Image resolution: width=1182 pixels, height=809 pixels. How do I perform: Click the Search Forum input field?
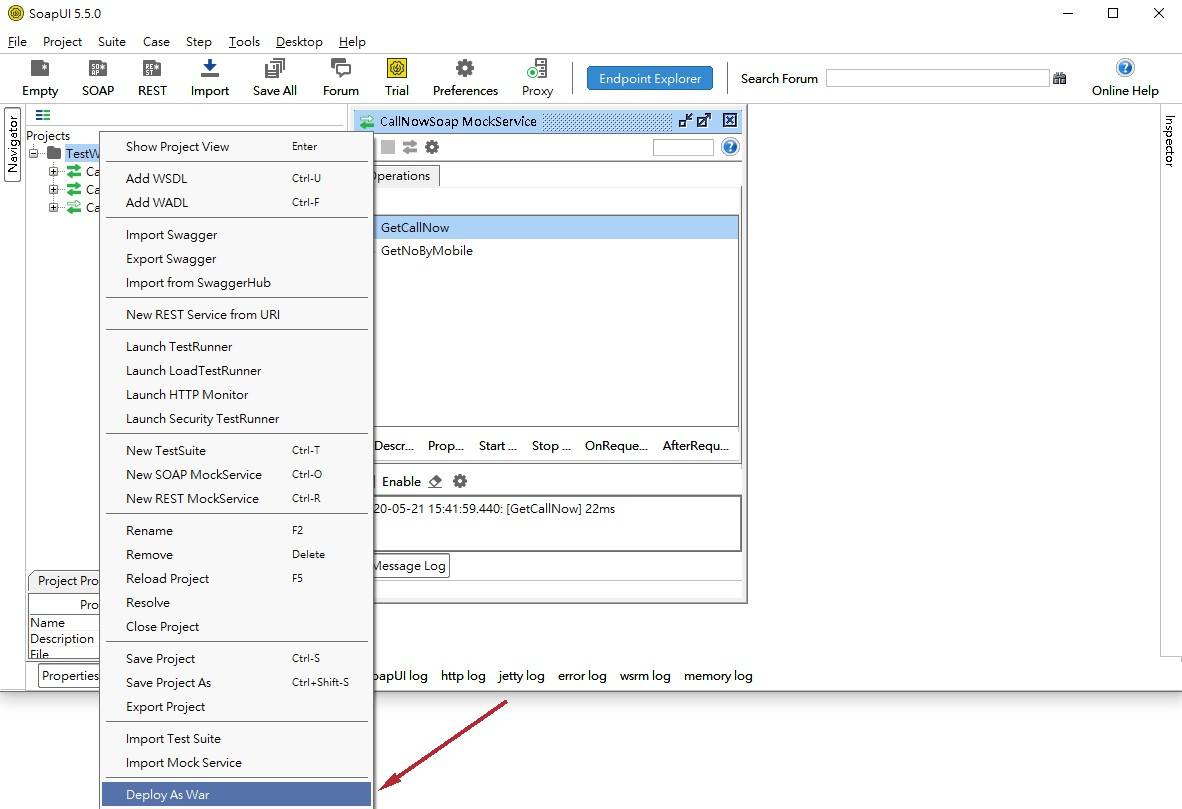tap(937, 78)
